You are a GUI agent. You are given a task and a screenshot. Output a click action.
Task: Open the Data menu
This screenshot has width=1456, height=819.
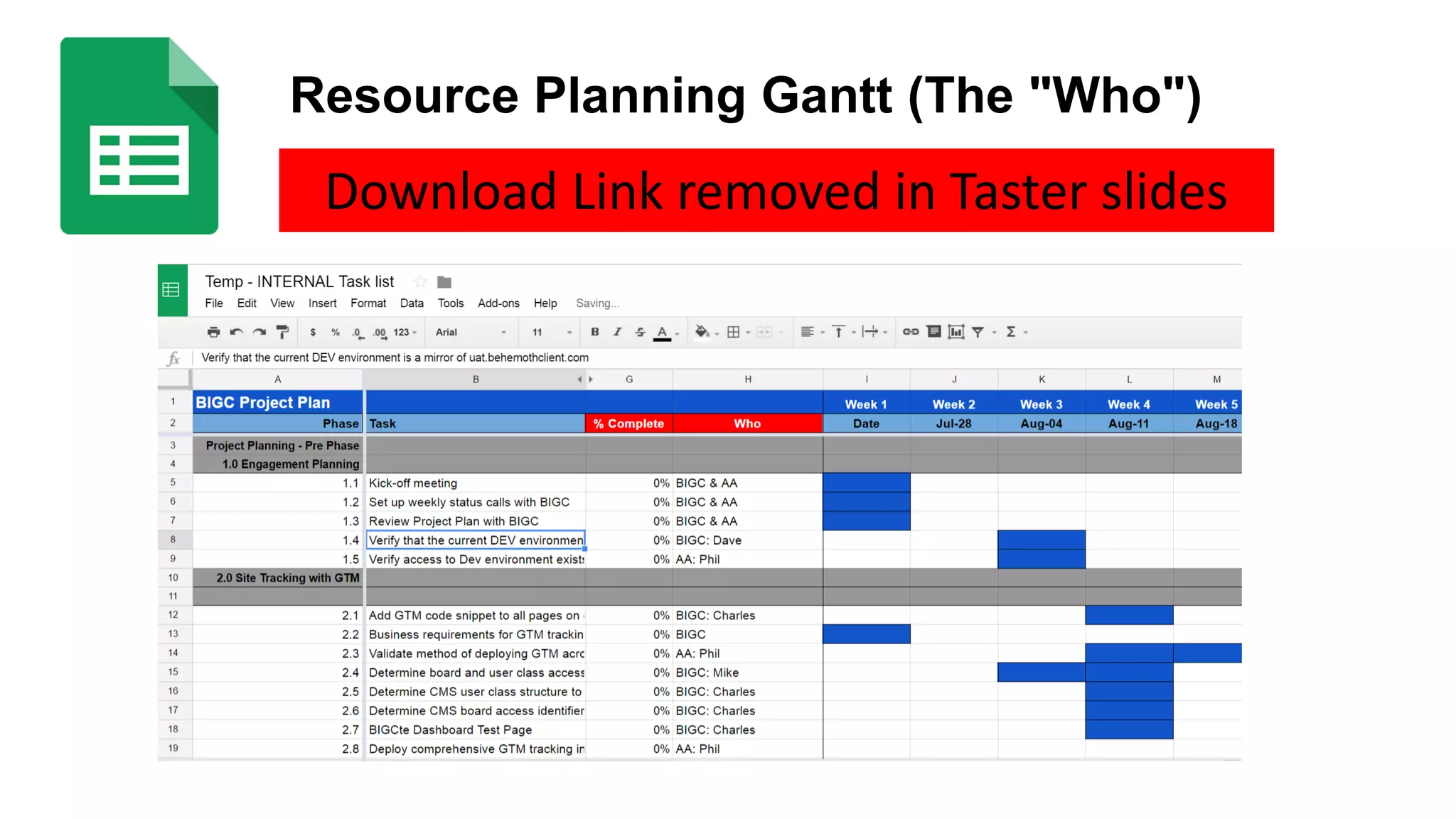click(412, 304)
